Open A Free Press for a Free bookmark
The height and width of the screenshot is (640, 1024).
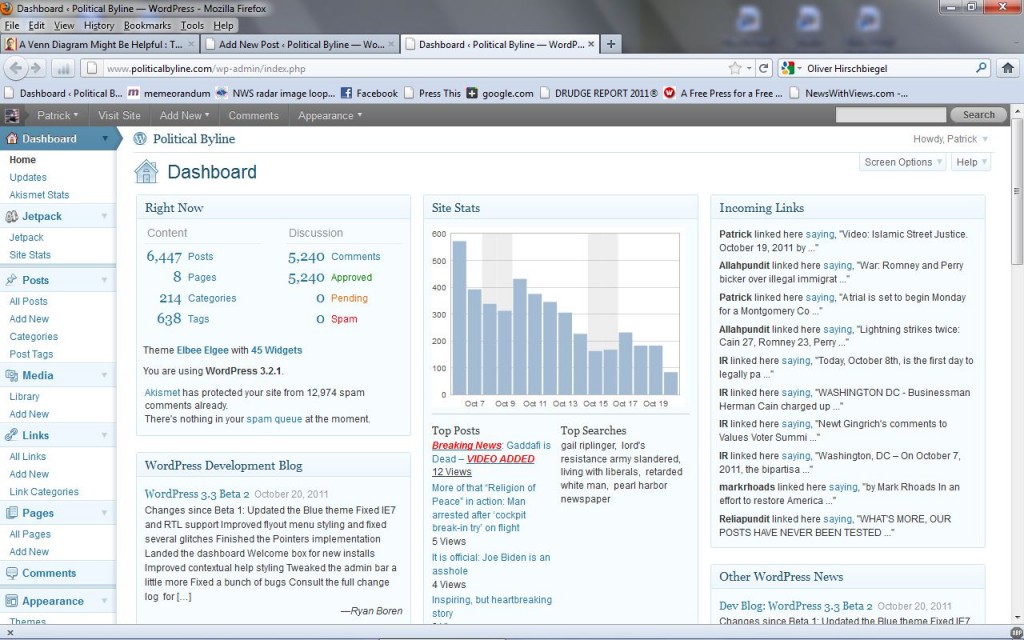[723, 93]
